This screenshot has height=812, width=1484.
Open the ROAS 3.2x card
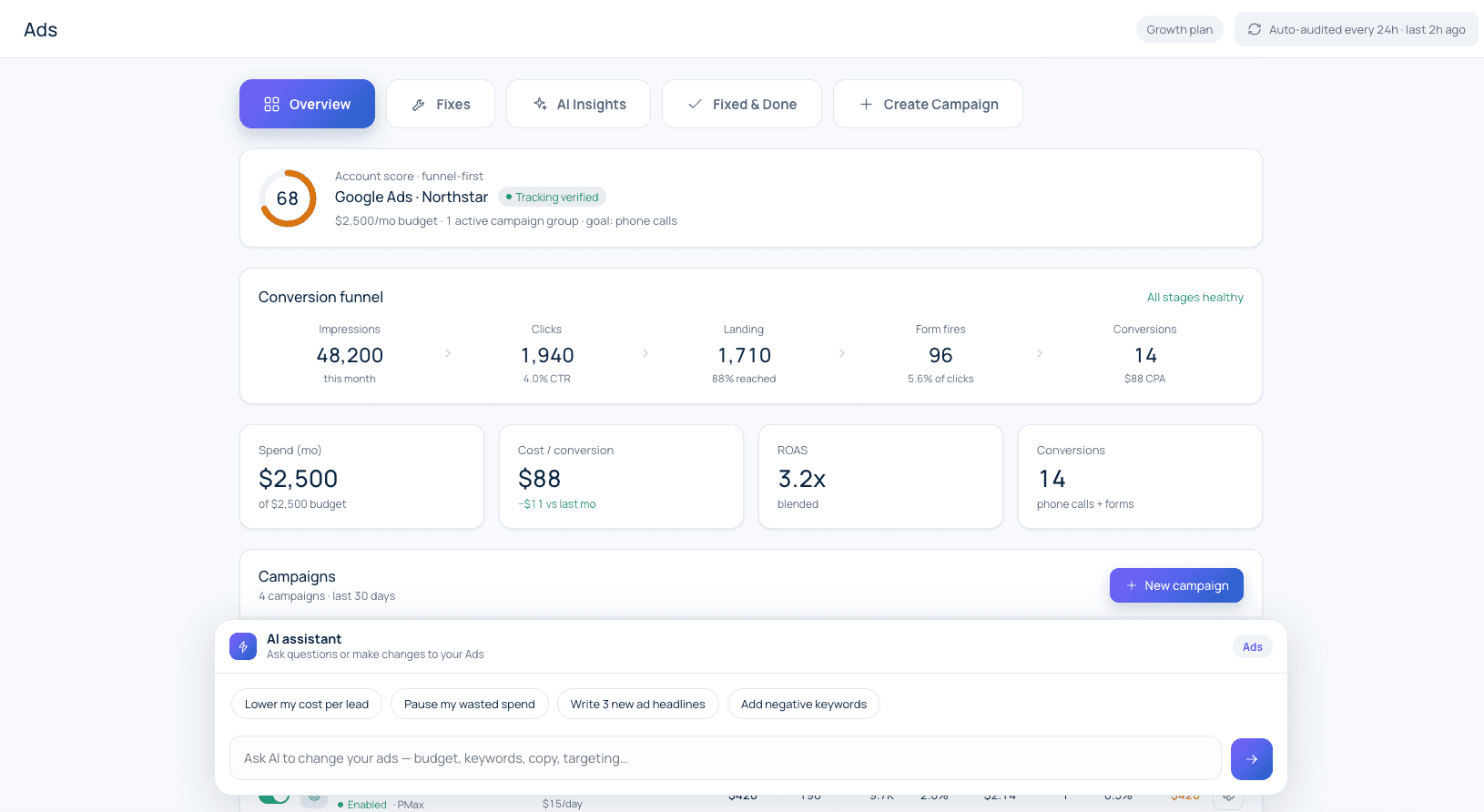pos(880,476)
